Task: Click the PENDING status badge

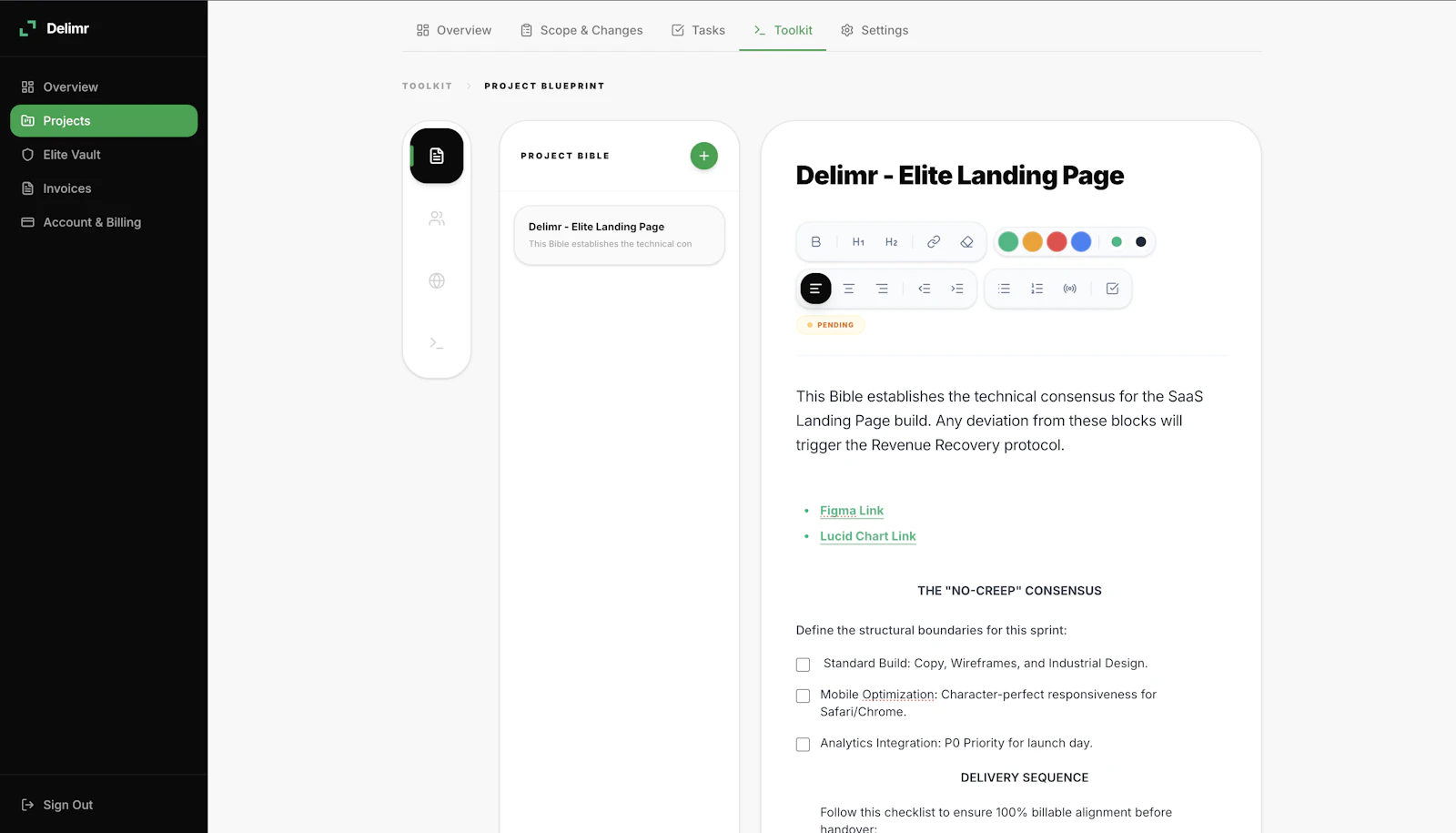Action: click(x=830, y=325)
